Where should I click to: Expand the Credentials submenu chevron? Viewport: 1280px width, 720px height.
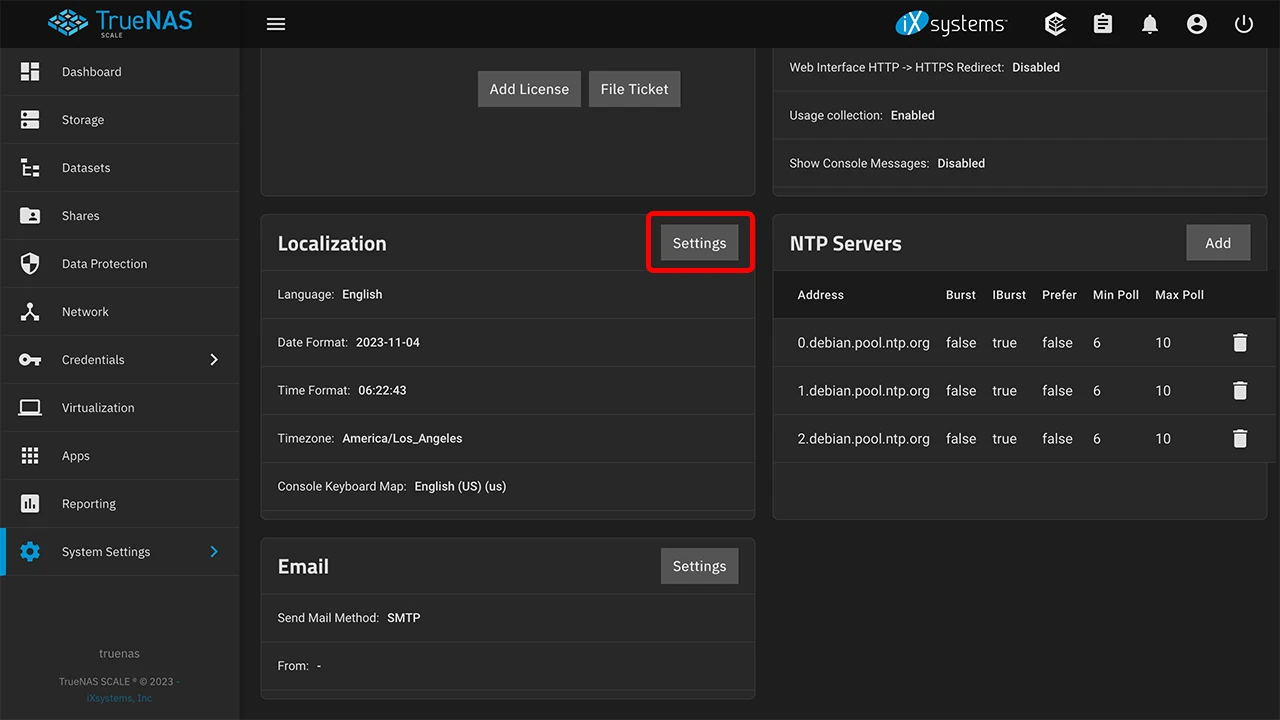pos(213,360)
